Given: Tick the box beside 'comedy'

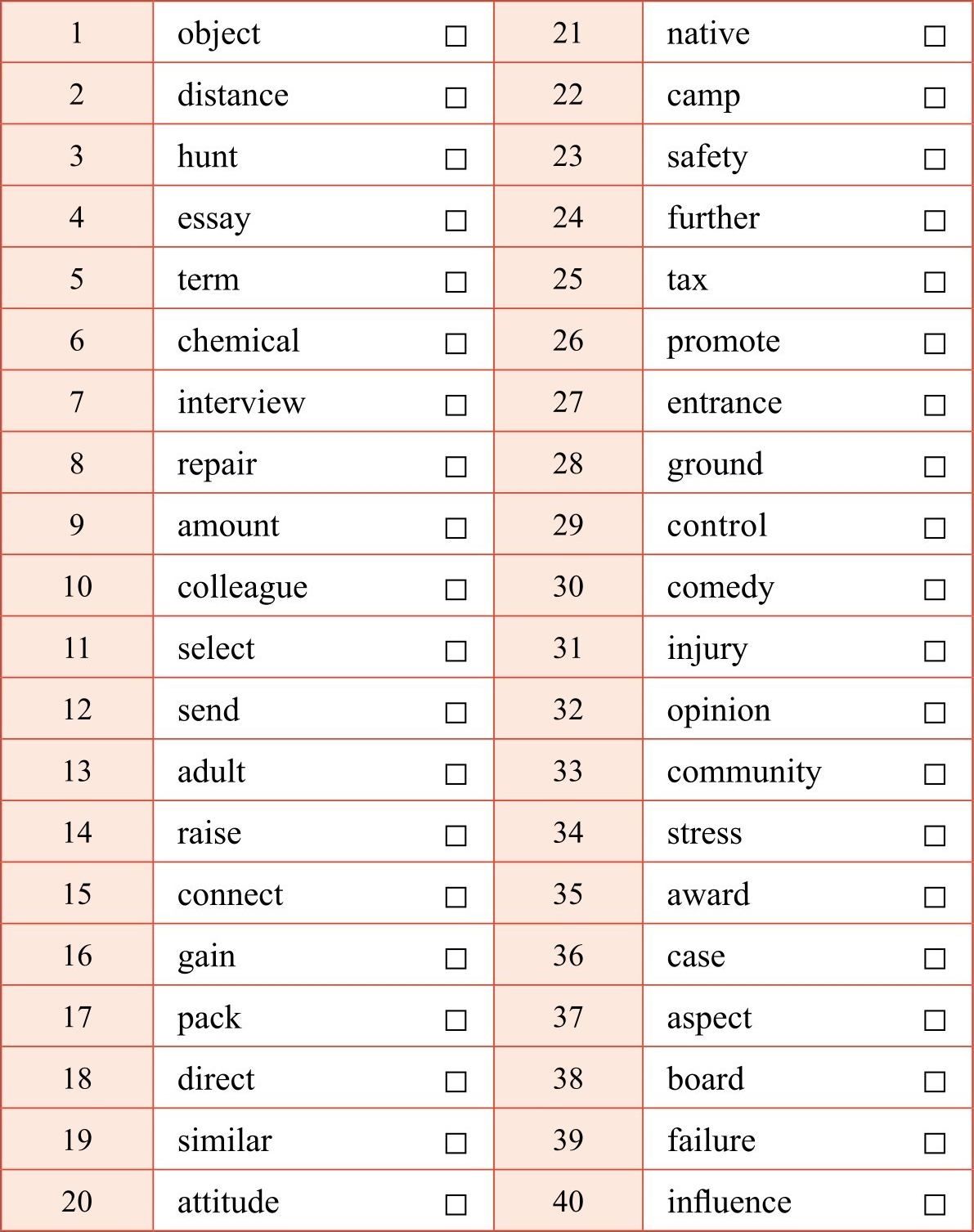Looking at the screenshot, I should (x=935, y=589).
